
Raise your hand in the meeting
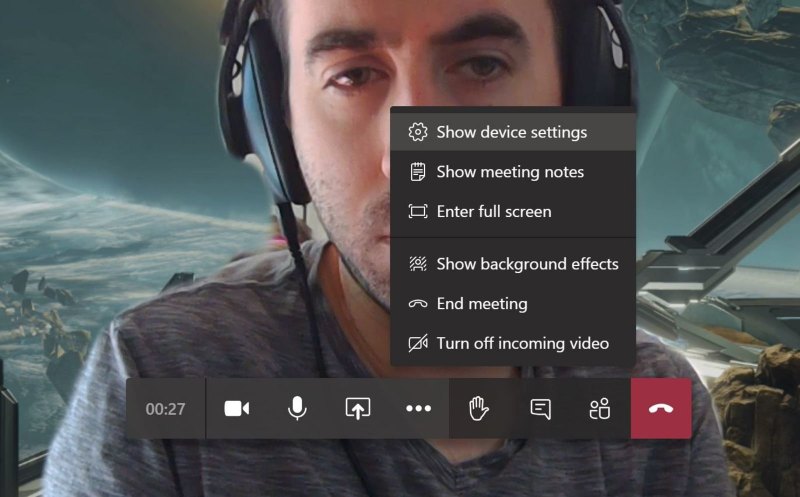click(479, 408)
